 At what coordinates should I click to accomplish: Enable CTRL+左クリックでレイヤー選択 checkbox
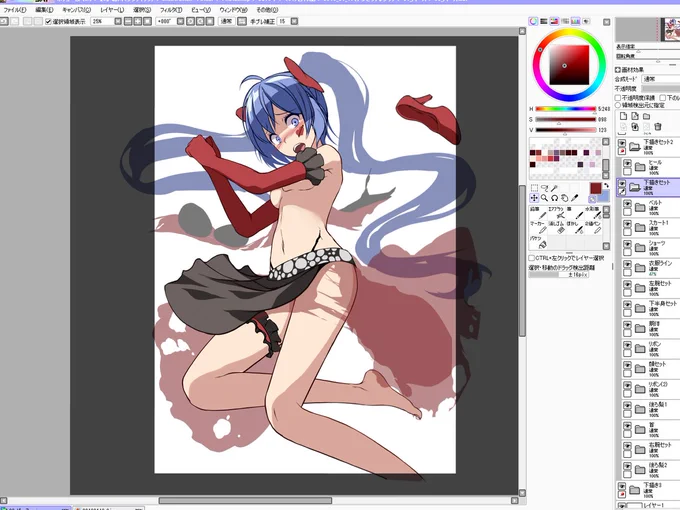tap(531, 258)
